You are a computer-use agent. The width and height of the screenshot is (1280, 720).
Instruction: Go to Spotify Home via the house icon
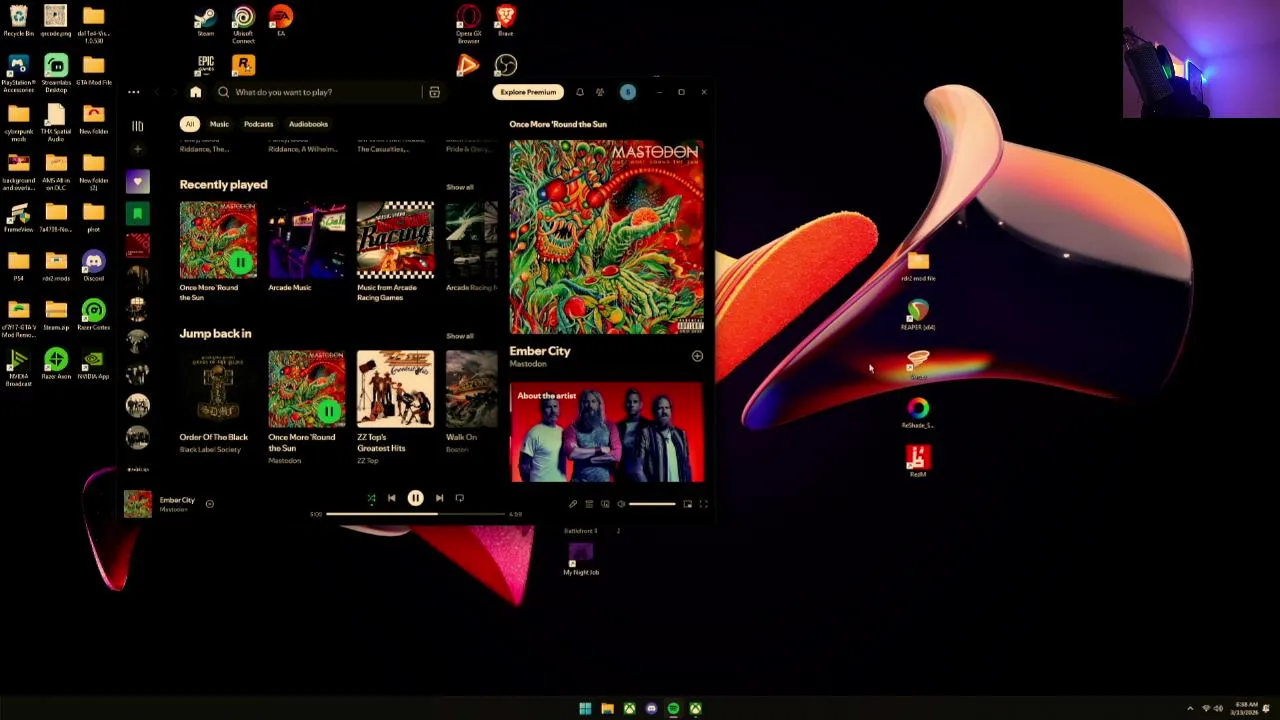196,92
